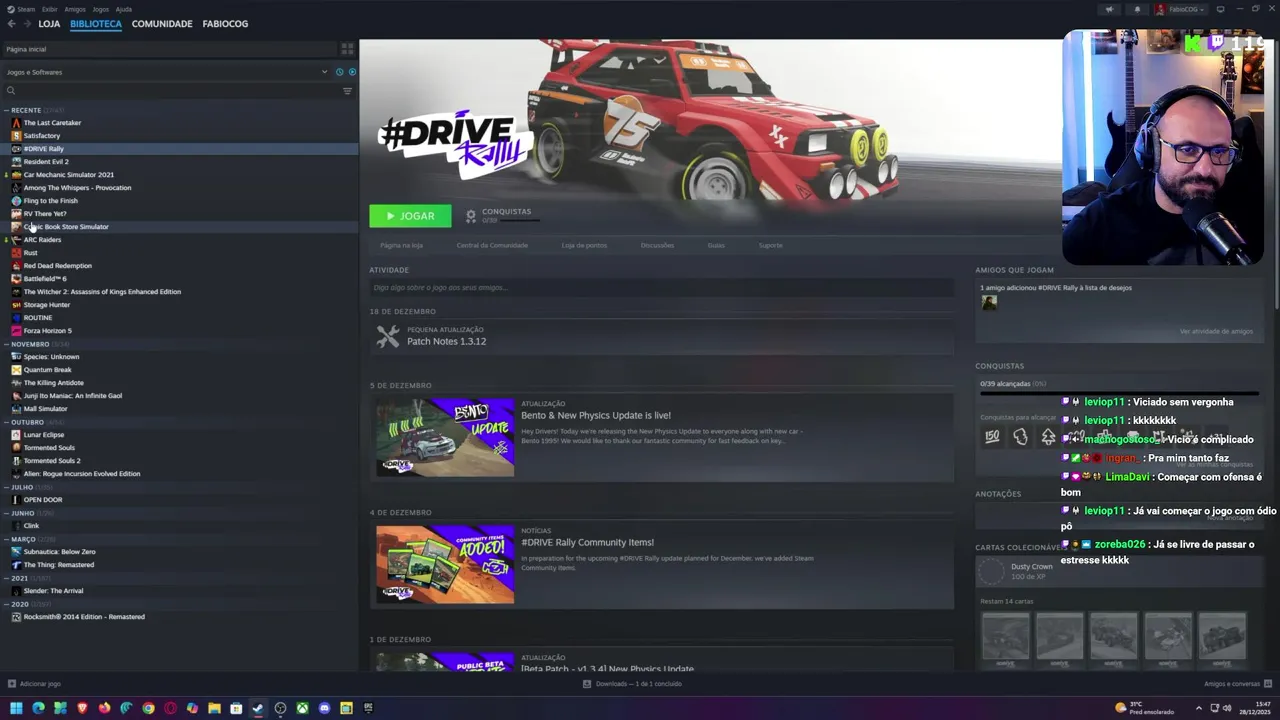Open #DRIVE Rally Community Items thumbnail

coord(445,564)
